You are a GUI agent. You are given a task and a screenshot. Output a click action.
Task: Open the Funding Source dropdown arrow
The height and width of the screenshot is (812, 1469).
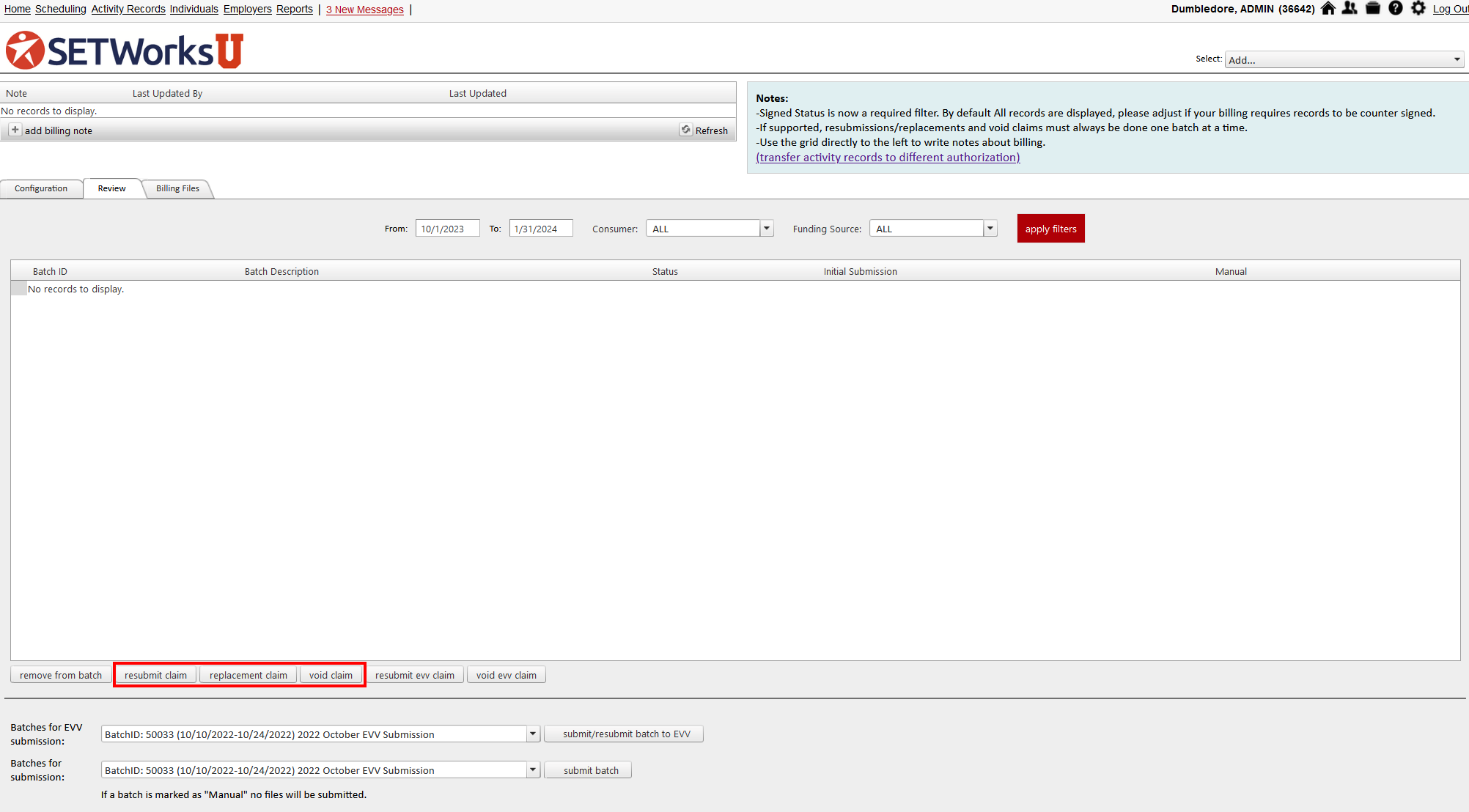(x=990, y=229)
